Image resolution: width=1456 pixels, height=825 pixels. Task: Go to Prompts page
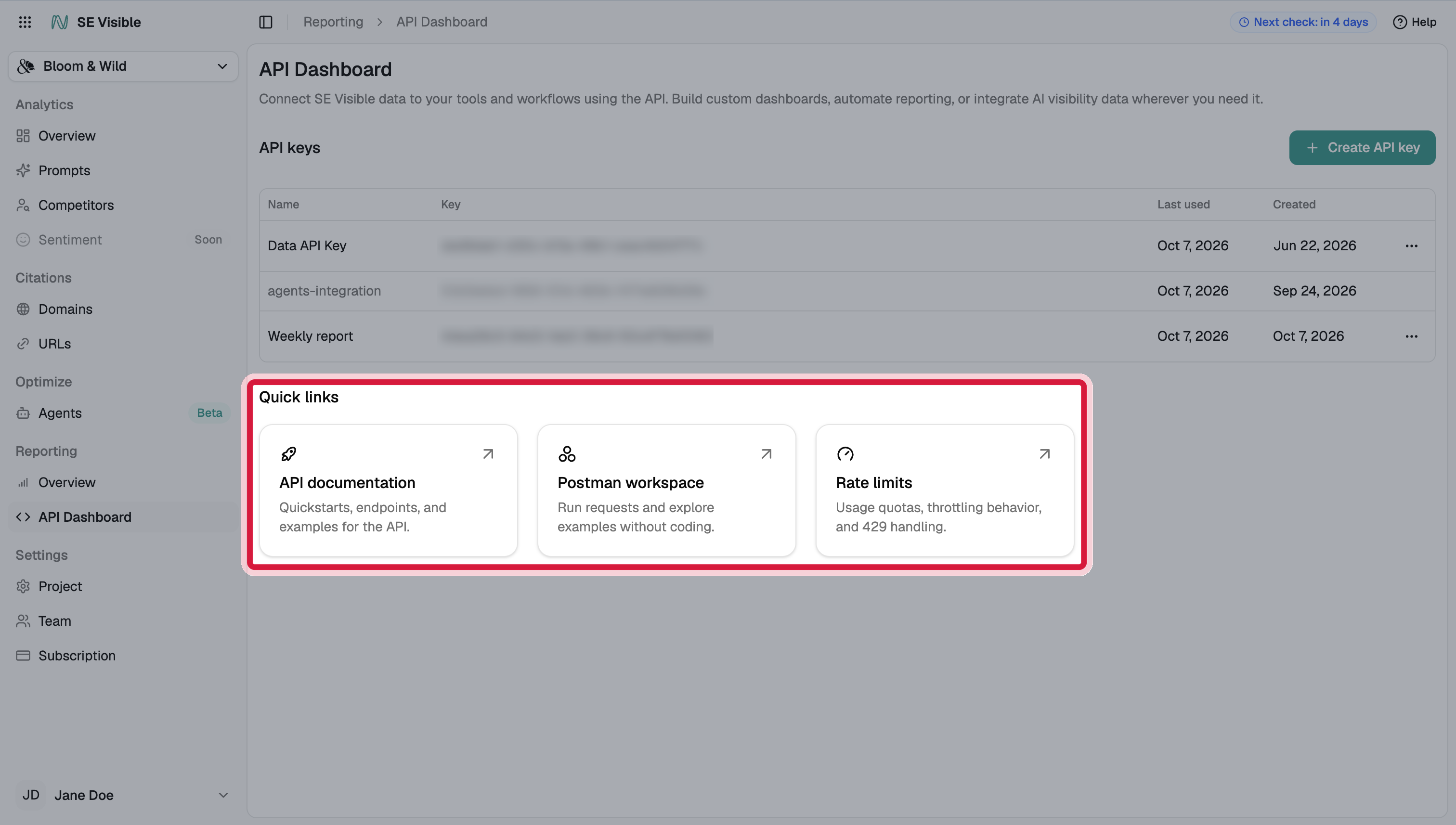coord(123,170)
